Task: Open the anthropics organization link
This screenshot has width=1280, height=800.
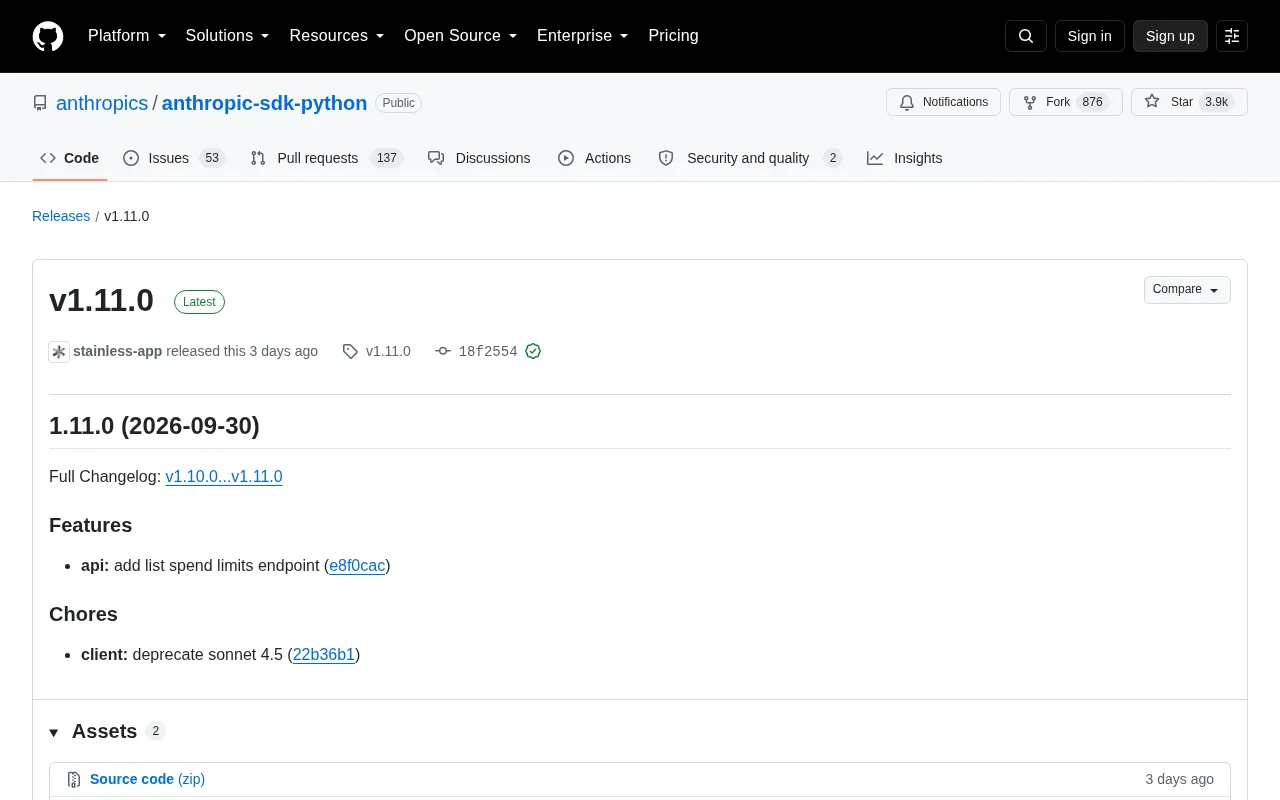Action: click(102, 103)
